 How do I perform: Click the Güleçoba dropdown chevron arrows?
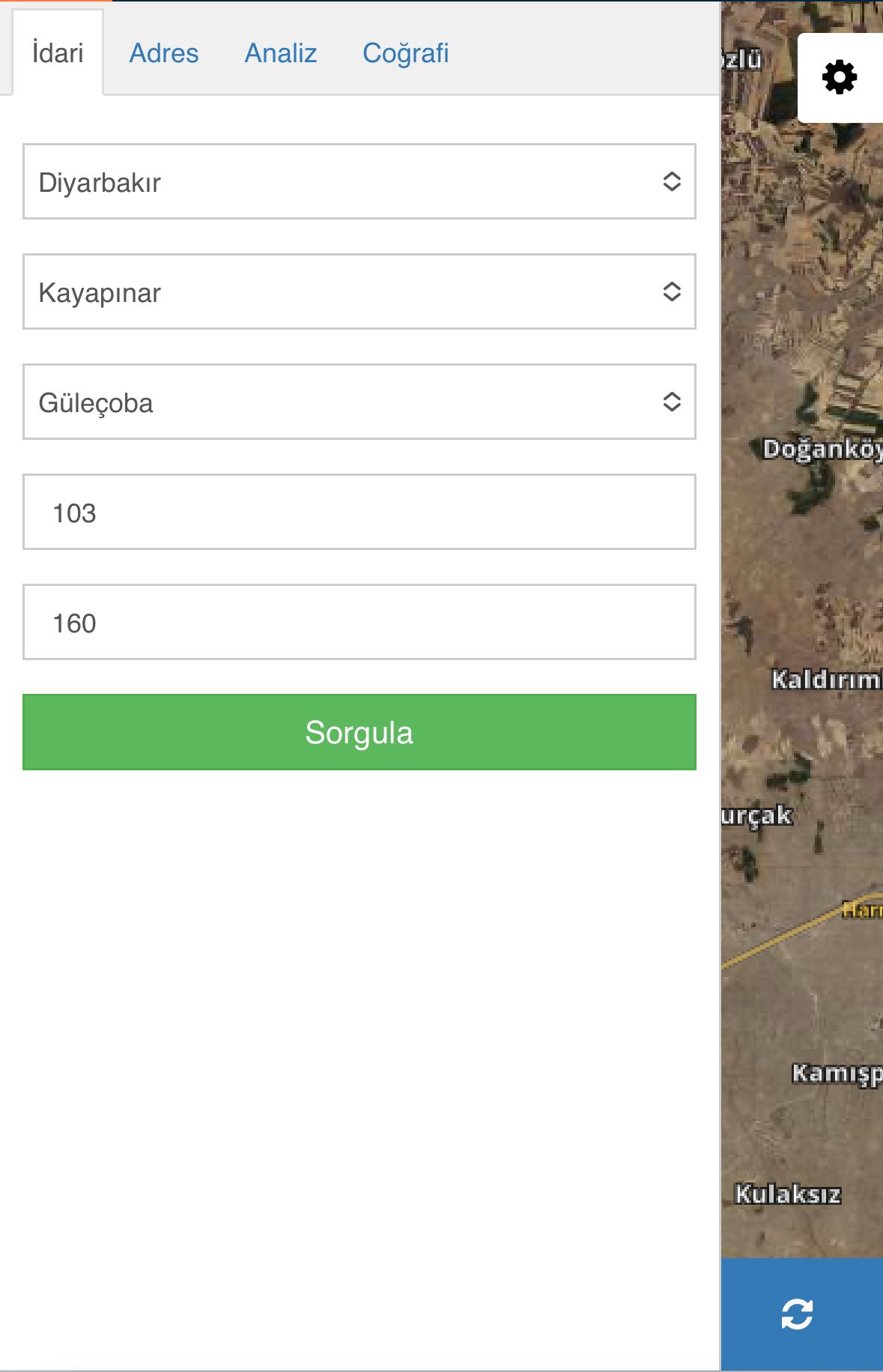tap(672, 402)
